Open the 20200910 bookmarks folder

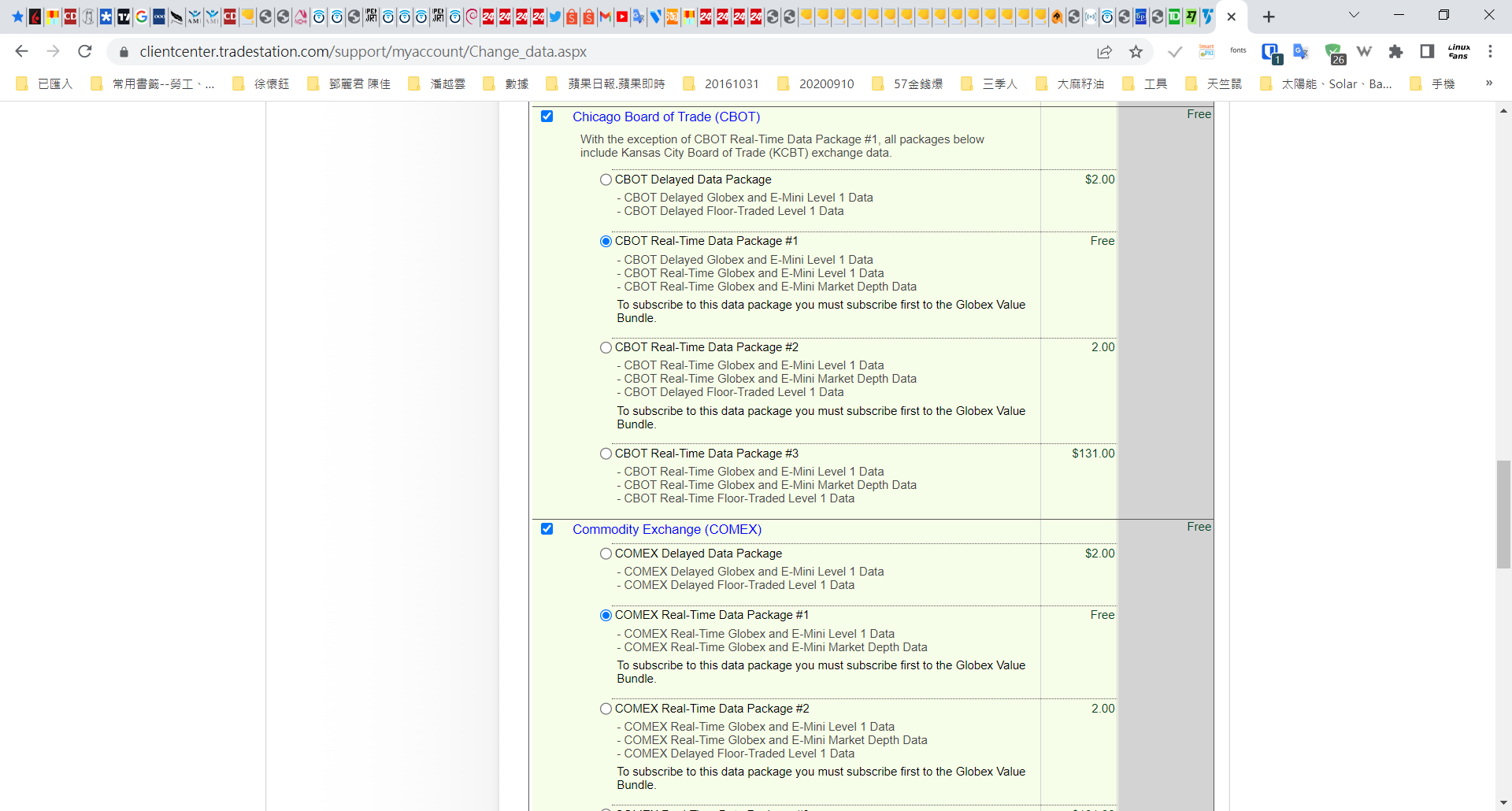pyautogui.click(x=816, y=84)
